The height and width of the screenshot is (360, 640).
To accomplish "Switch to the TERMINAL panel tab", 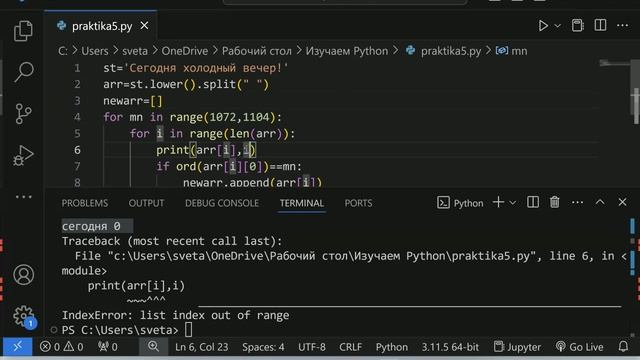I will 302,203.
